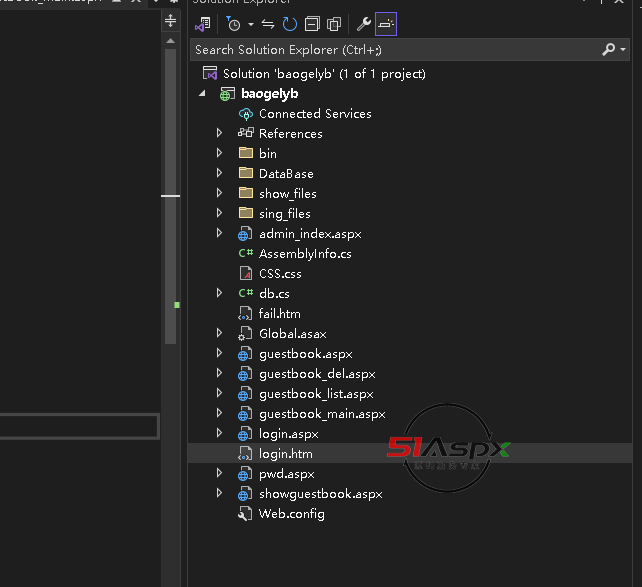Click the editor vertical scrollbar
The height and width of the screenshot is (587, 642).
pos(171,250)
